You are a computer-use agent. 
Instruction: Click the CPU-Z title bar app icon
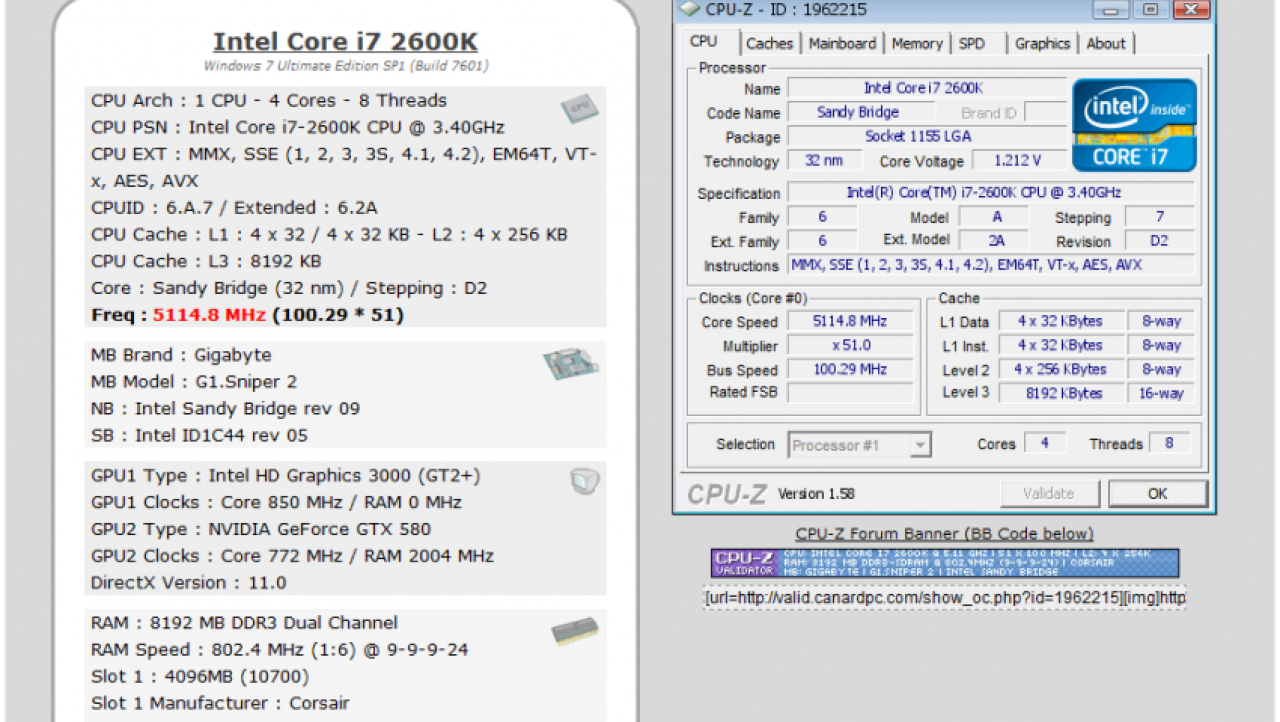point(689,10)
